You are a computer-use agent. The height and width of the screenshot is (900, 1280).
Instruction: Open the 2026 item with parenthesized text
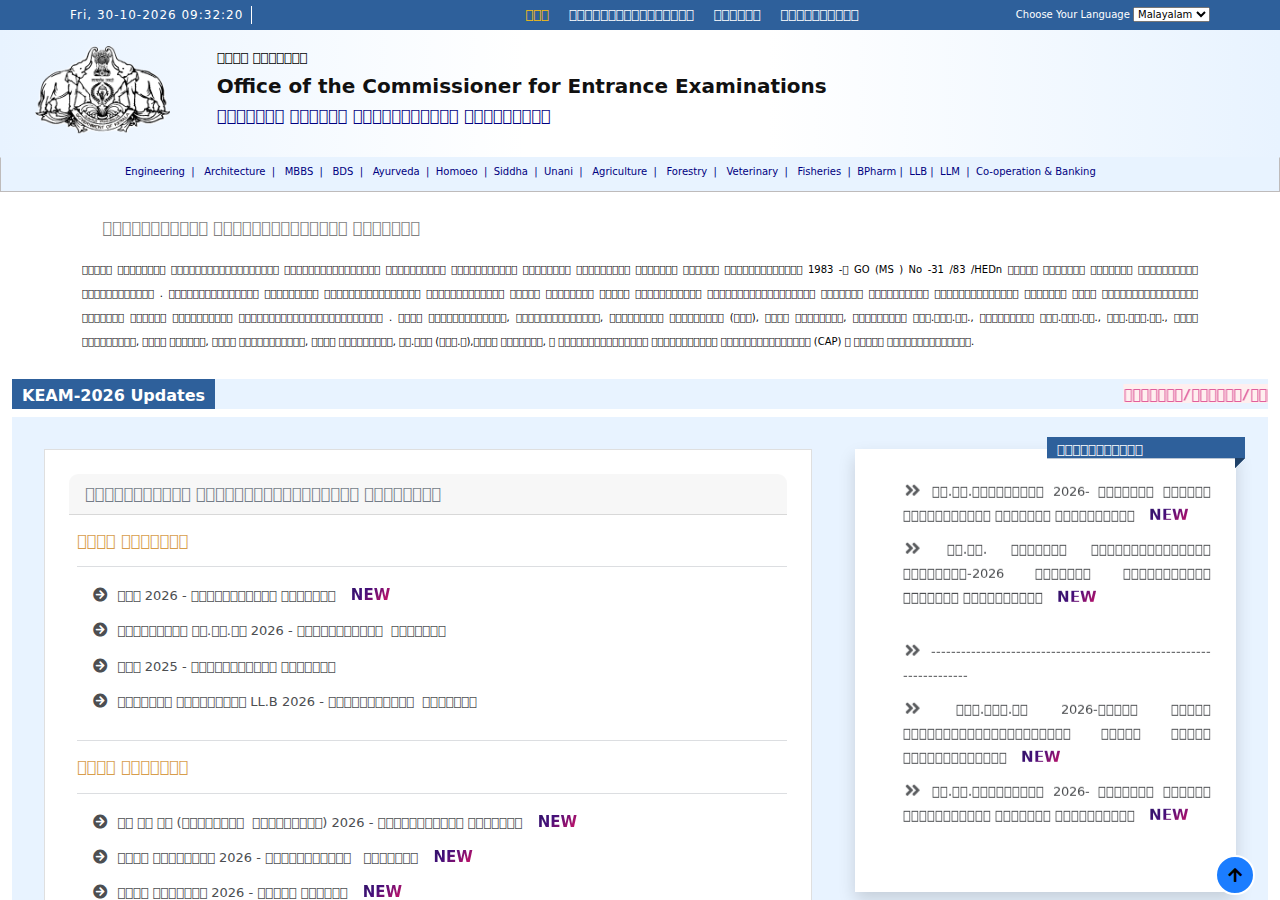tap(320, 822)
